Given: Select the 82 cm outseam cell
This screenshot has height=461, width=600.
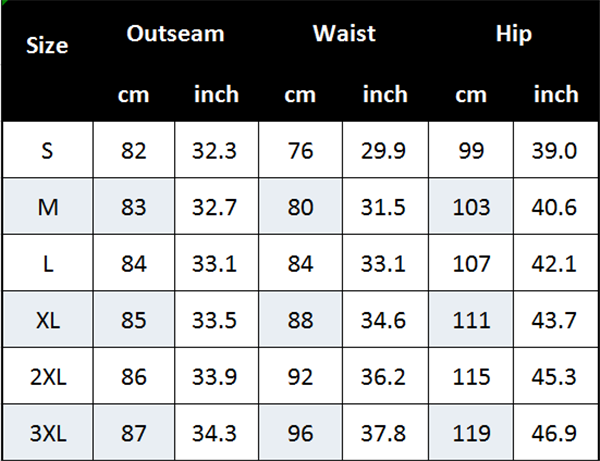Looking at the screenshot, I should click(134, 151).
